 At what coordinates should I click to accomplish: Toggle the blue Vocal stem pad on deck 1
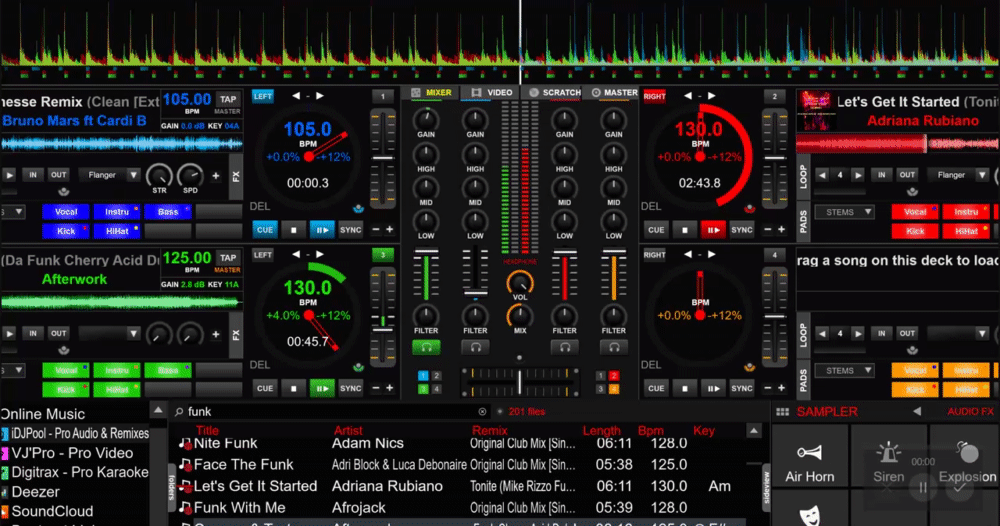[x=66, y=212]
